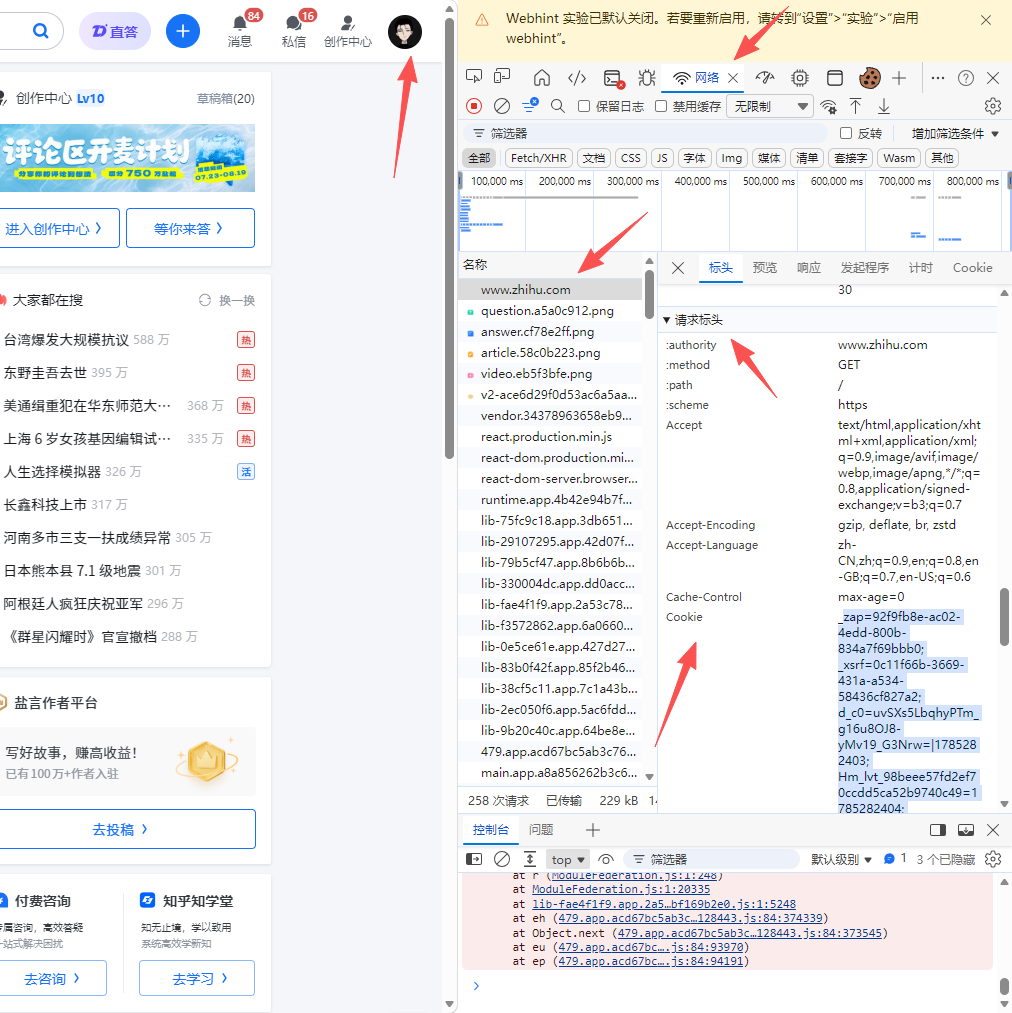The image size is (1012, 1013).
Task: Open the cookie editor extension icon
Action: [870, 78]
